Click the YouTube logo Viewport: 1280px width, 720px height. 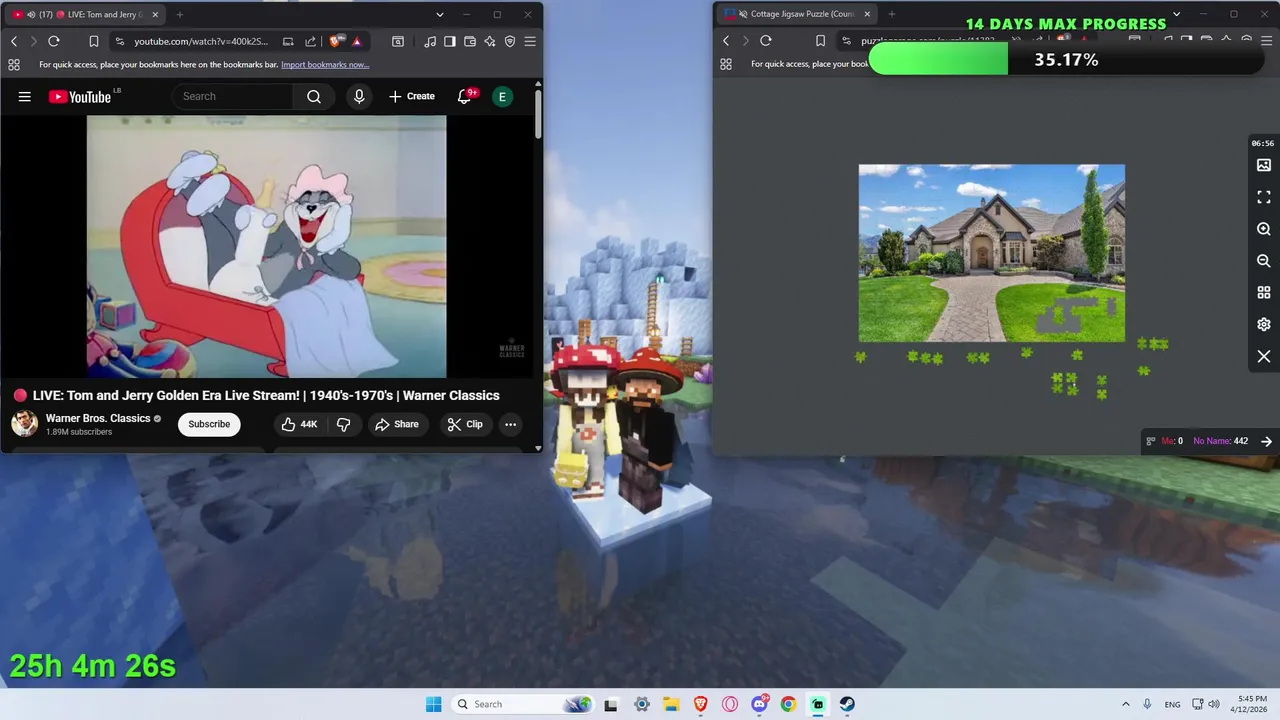[80, 97]
